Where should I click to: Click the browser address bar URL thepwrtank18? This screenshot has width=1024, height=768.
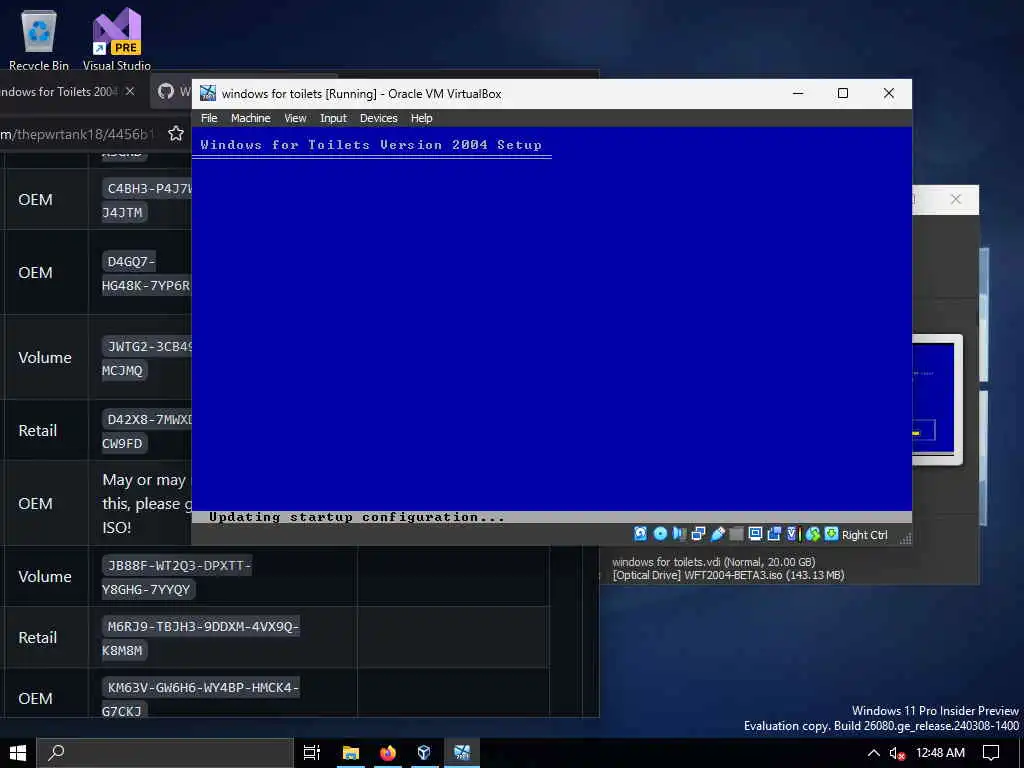click(77, 134)
